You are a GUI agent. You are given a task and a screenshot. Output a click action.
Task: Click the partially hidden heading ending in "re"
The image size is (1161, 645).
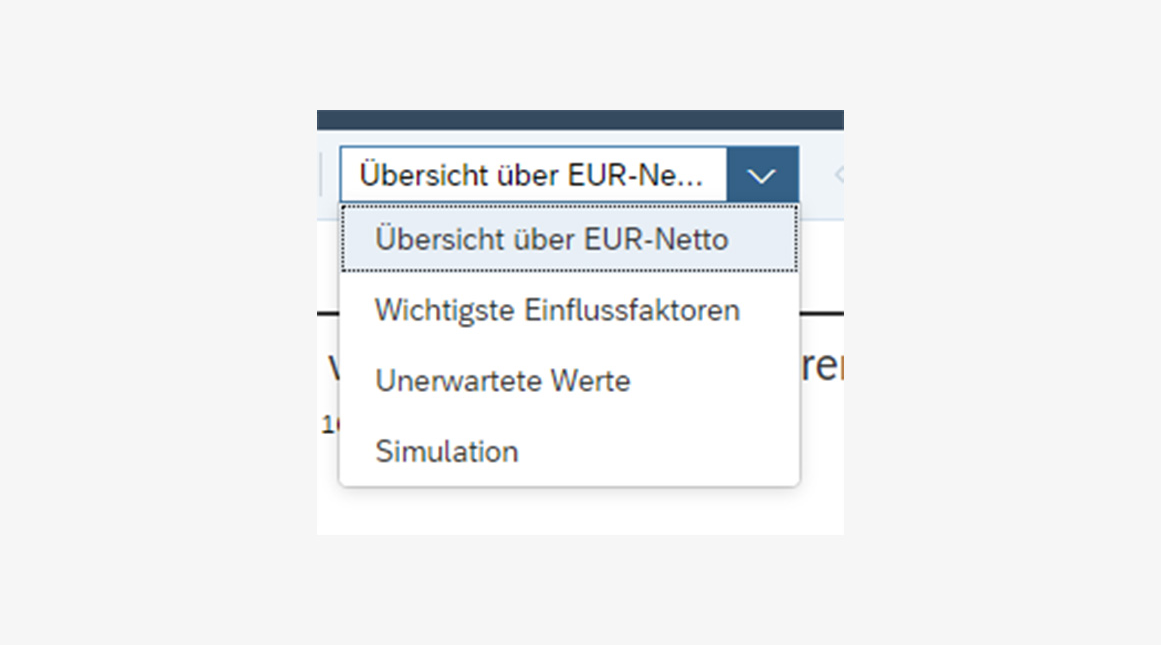coord(822,366)
